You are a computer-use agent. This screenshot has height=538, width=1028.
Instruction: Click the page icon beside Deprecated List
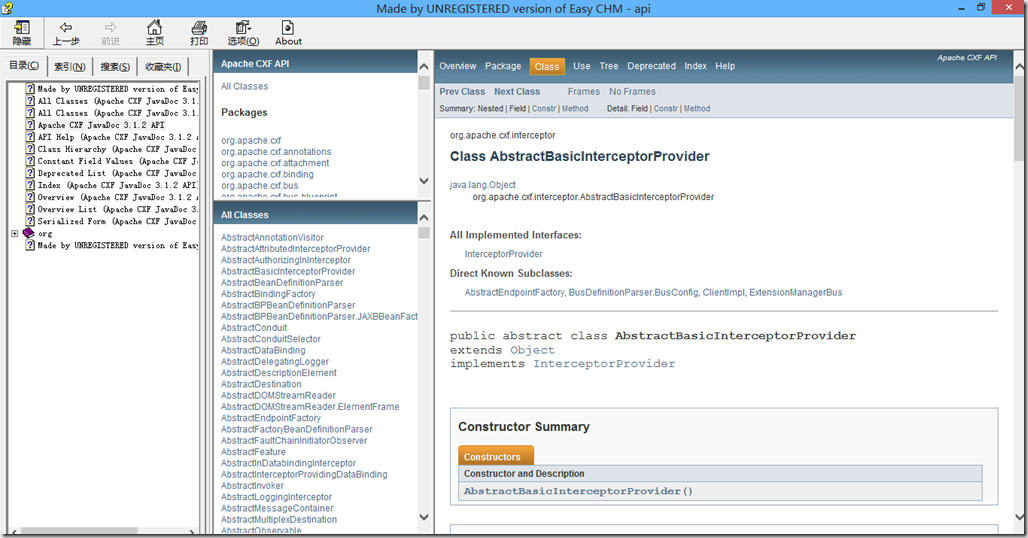(x=30, y=173)
